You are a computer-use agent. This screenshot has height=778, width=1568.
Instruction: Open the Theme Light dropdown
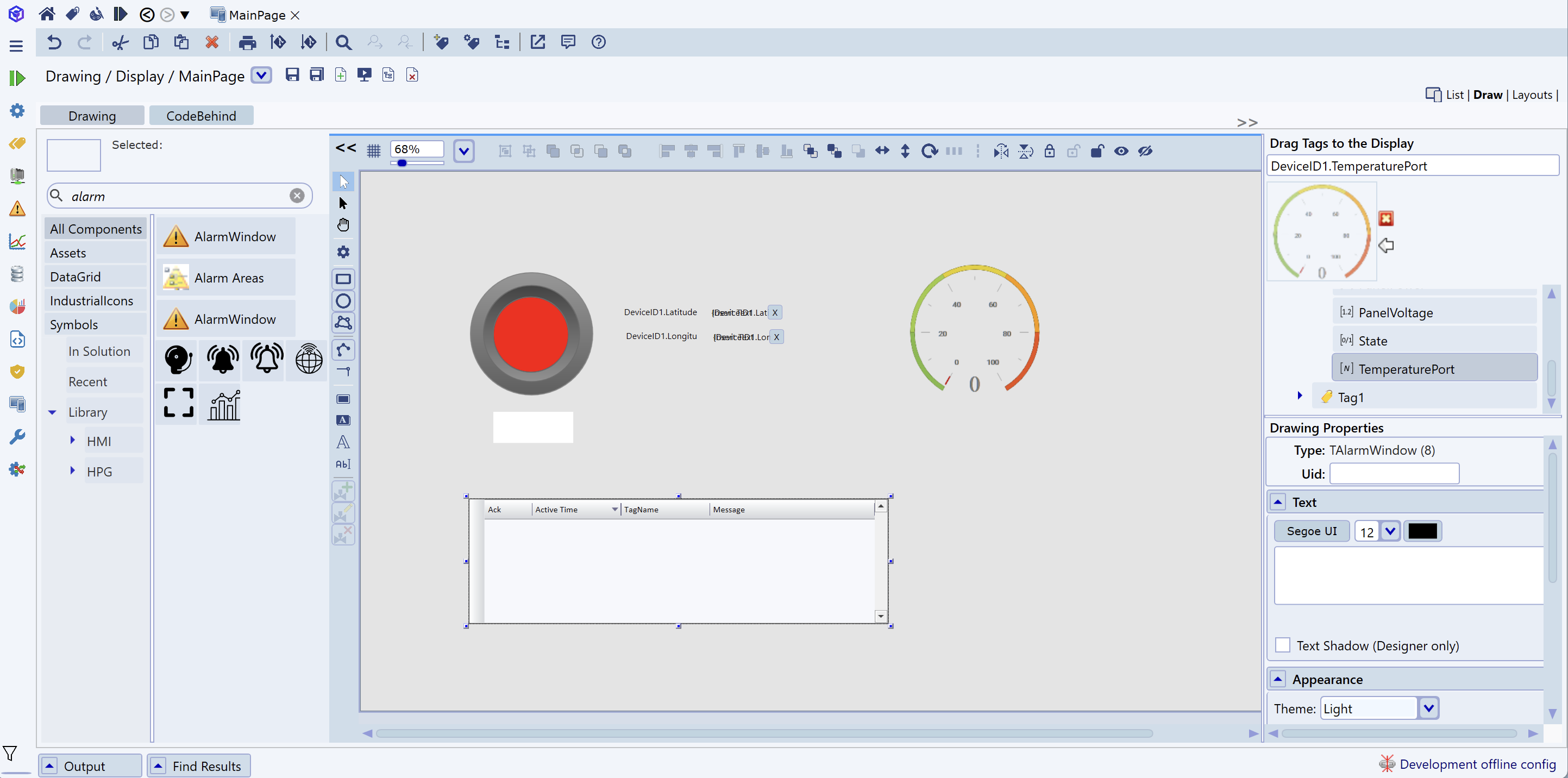click(x=1428, y=708)
